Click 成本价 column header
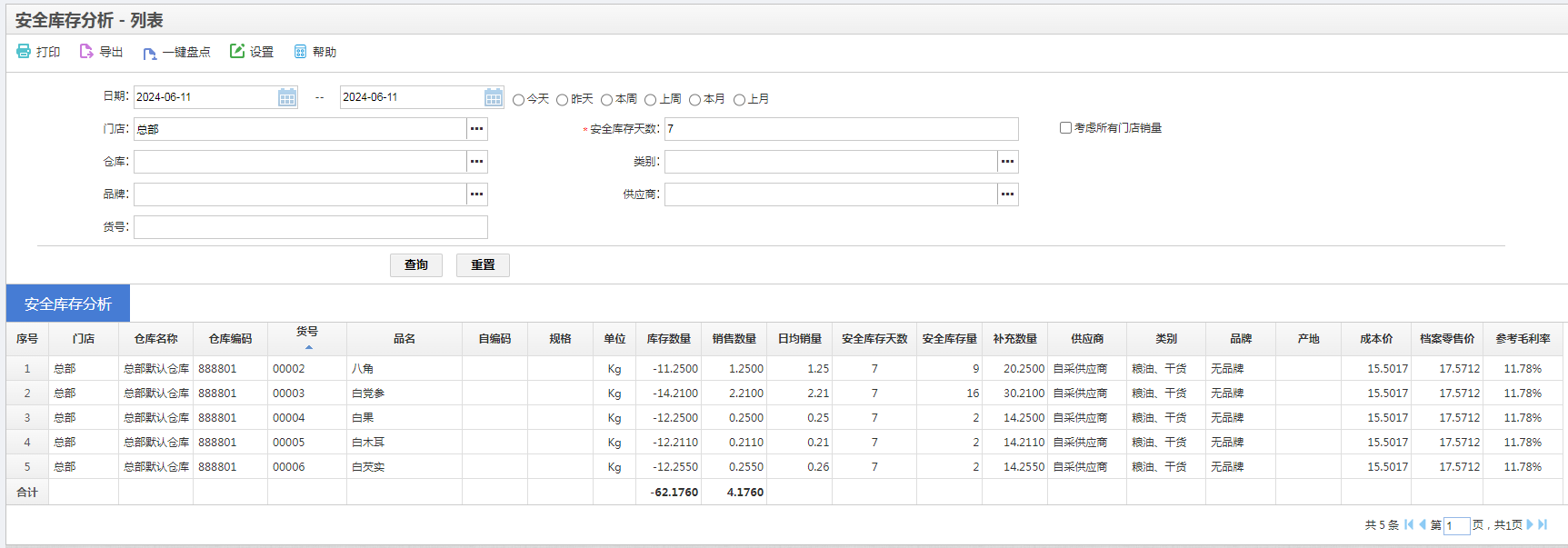The image size is (1568, 548). [x=1376, y=339]
